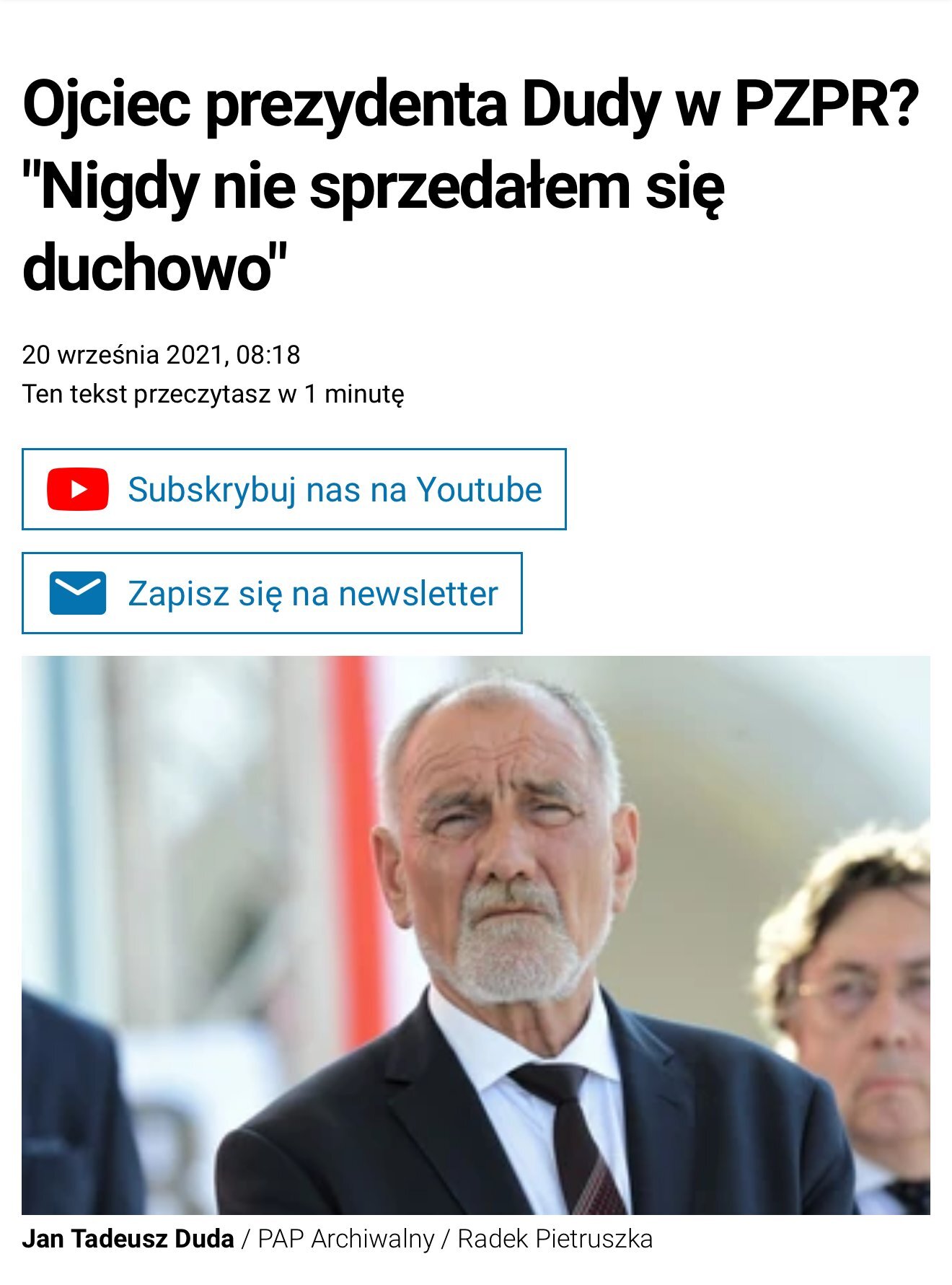952x1285 pixels.
Task: Click the word "duchowo" in the headline
Action: tap(146, 269)
